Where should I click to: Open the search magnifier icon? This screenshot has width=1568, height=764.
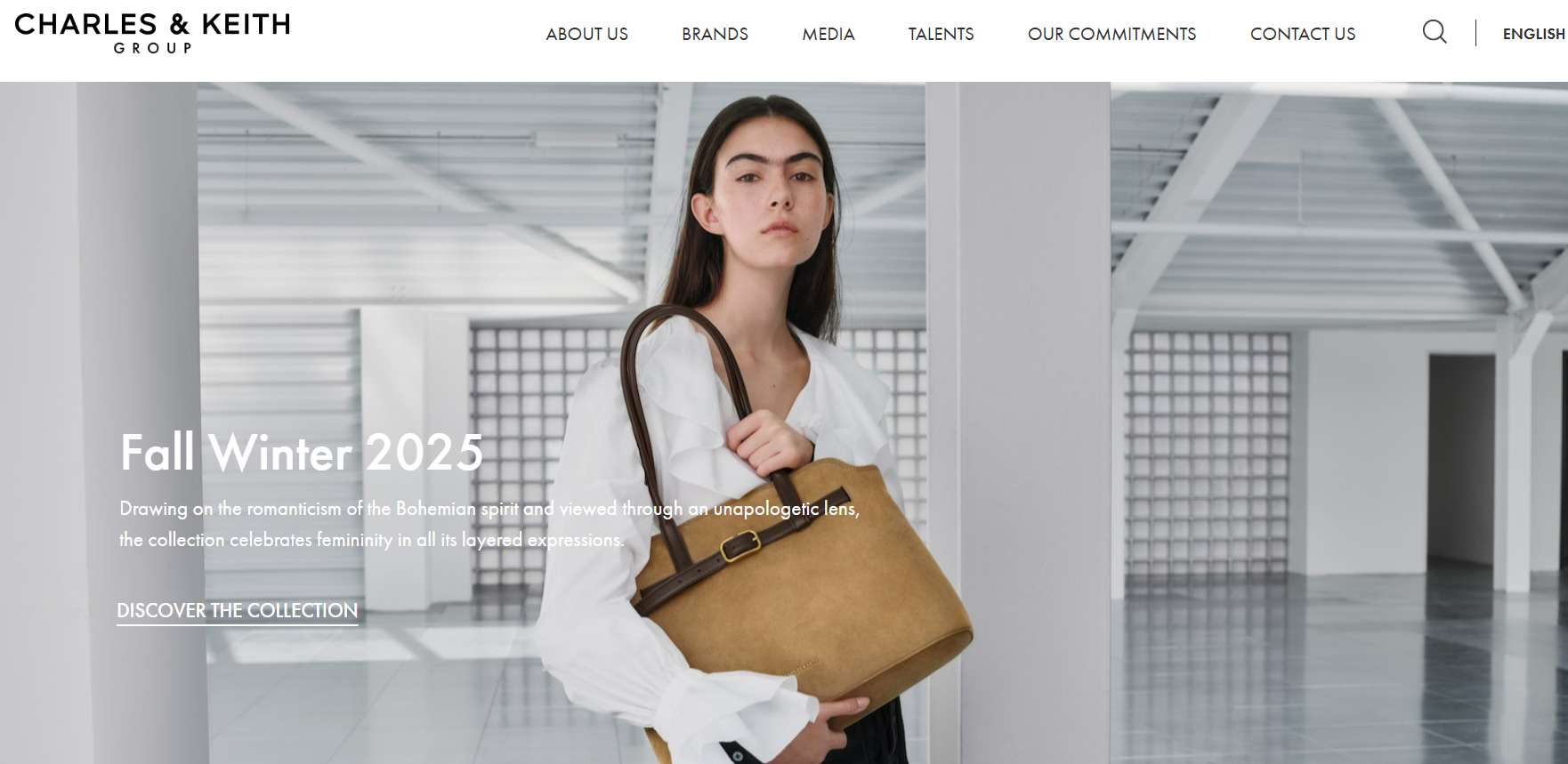tap(1435, 32)
